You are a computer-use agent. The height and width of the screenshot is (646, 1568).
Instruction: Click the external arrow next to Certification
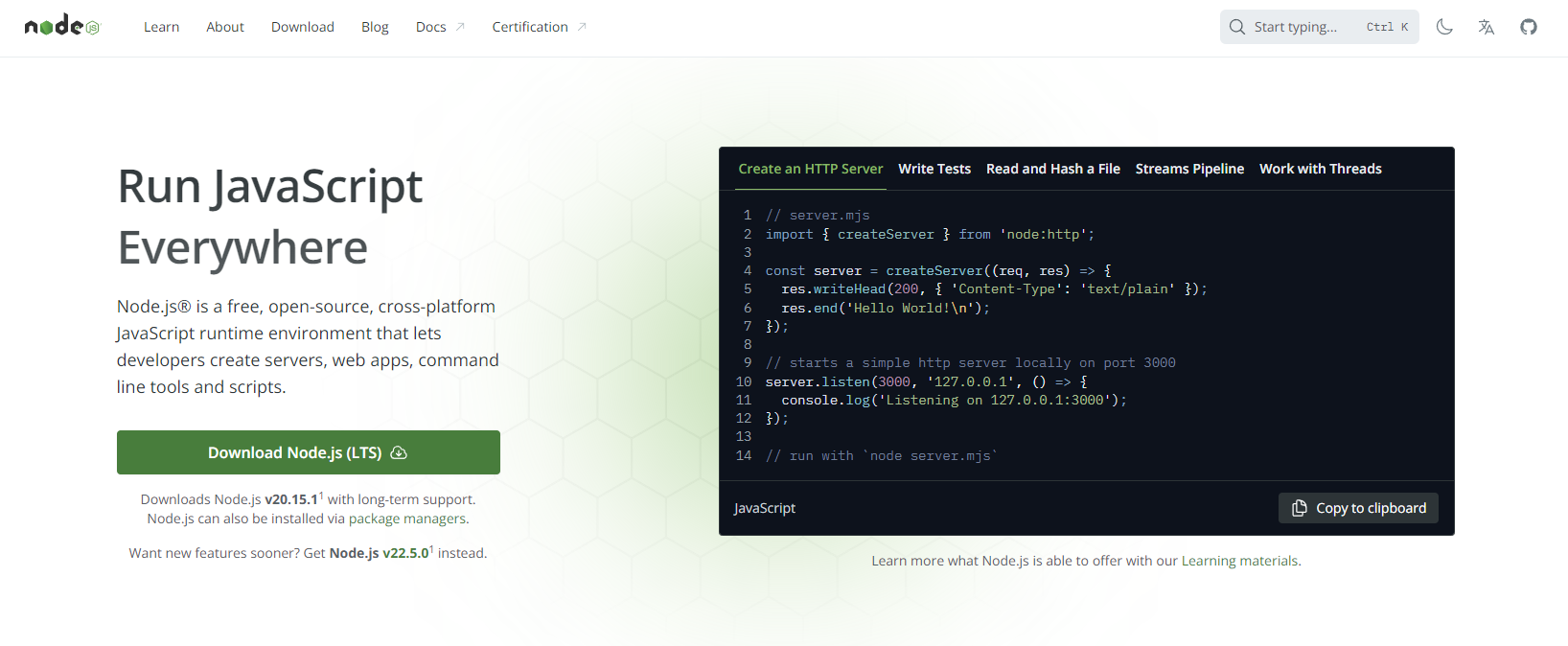click(x=582, y=27)
